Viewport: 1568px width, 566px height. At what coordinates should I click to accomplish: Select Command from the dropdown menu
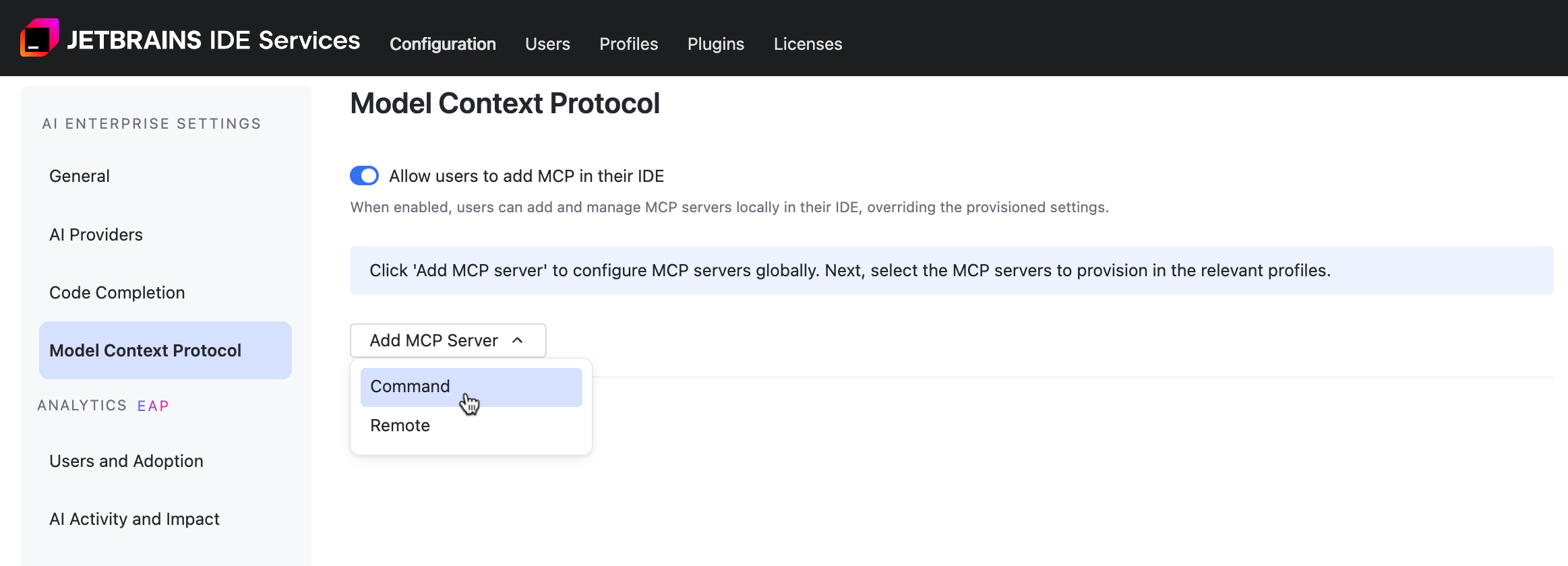coord(410,387)
